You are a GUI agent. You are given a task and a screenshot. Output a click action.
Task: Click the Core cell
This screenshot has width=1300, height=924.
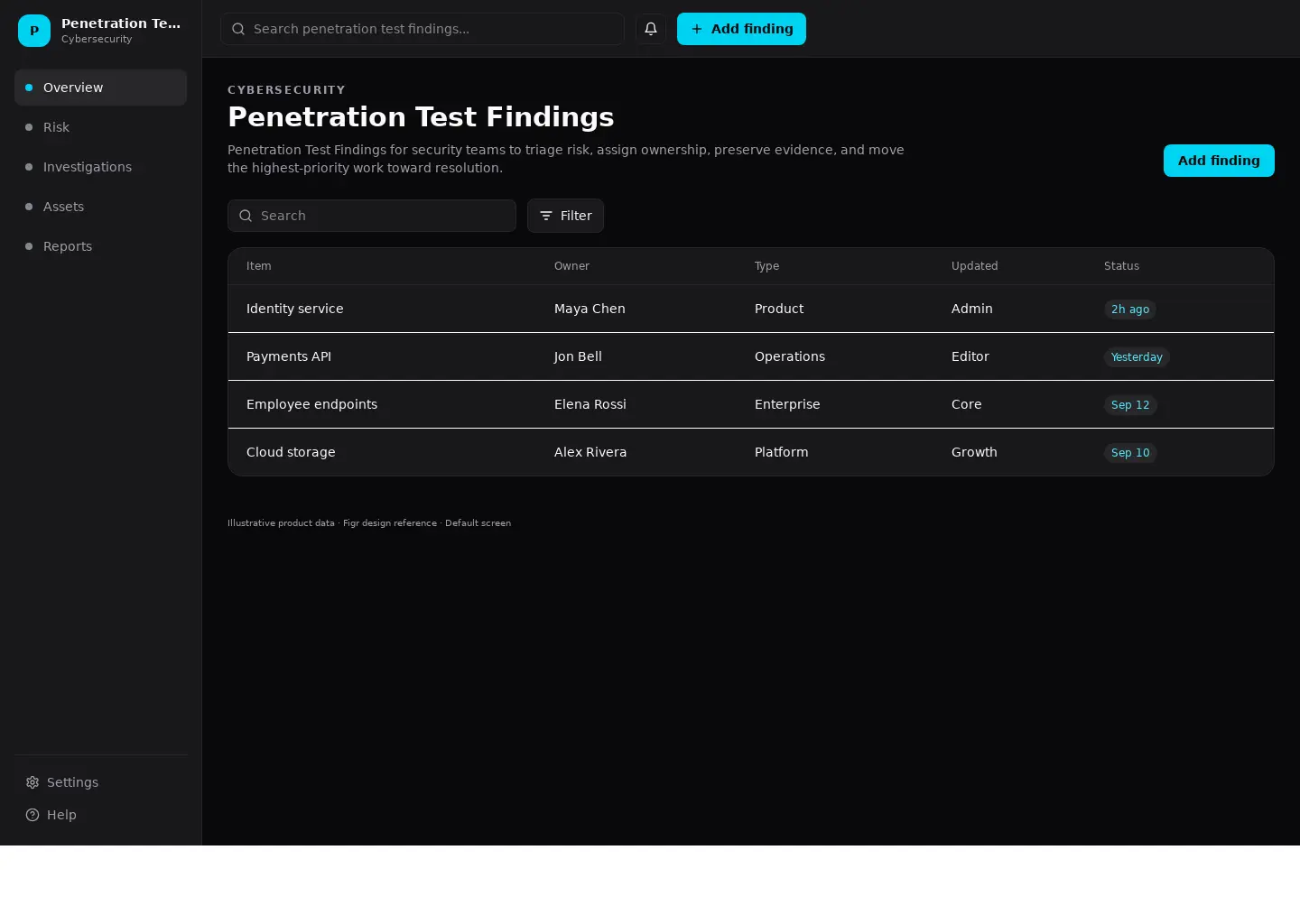pyautogui.click(x=967, y=404)
